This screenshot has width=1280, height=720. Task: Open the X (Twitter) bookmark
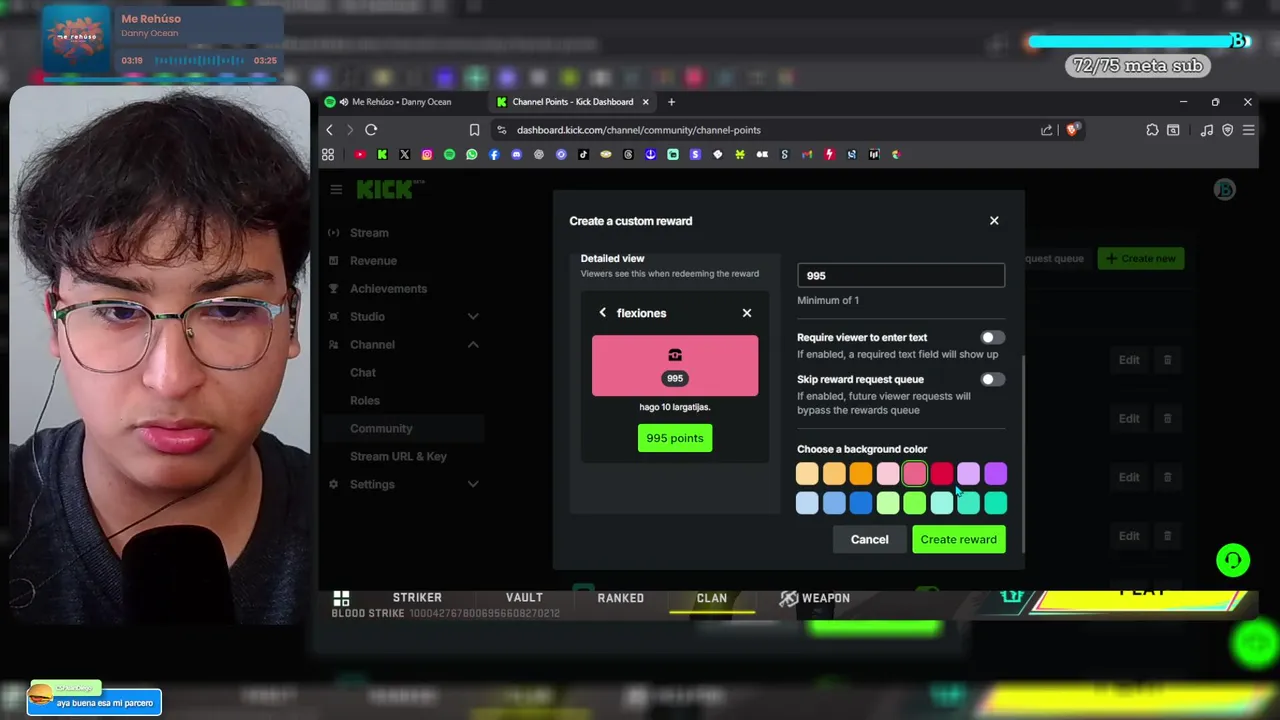tap(404, 154)
